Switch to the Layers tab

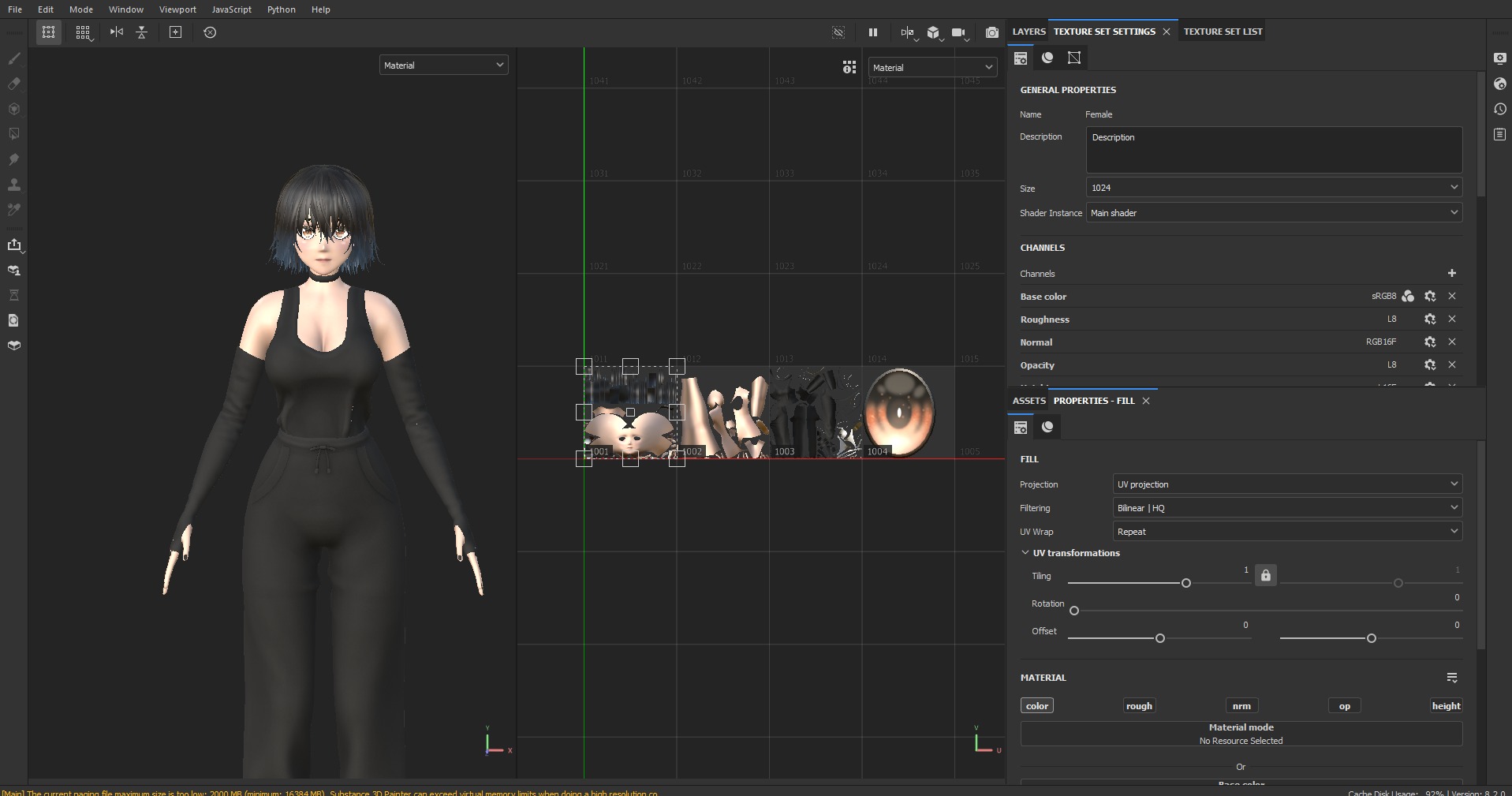tap(1029, 32)
